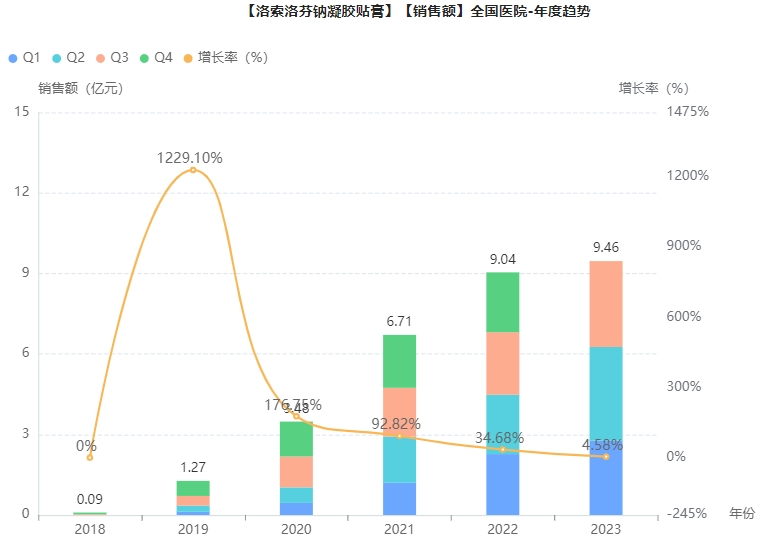762x544 pixels.
Task: Select the orange Q3 segment of 2021 bar
Action: click(x=399, y=412)
